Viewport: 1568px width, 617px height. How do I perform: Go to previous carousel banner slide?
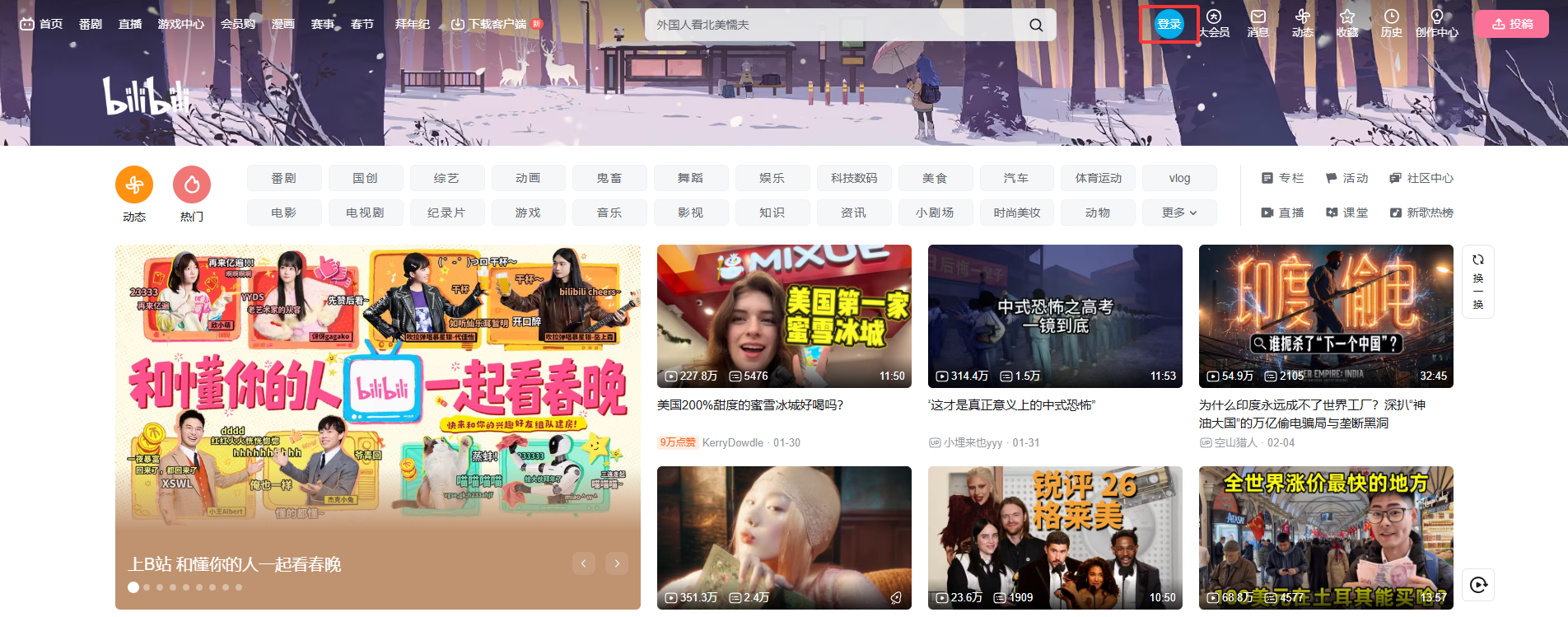pos(583,563)
